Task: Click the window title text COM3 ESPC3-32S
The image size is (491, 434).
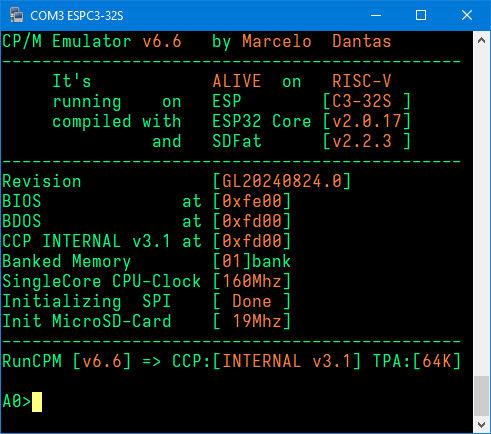Action: pos(77,16)
